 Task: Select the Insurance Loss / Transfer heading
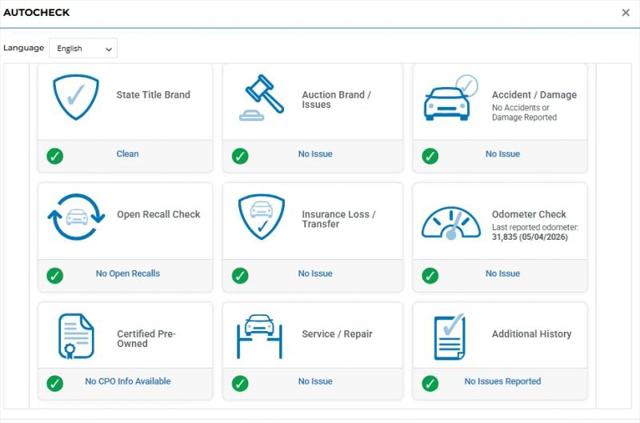(x=338, y=219)
